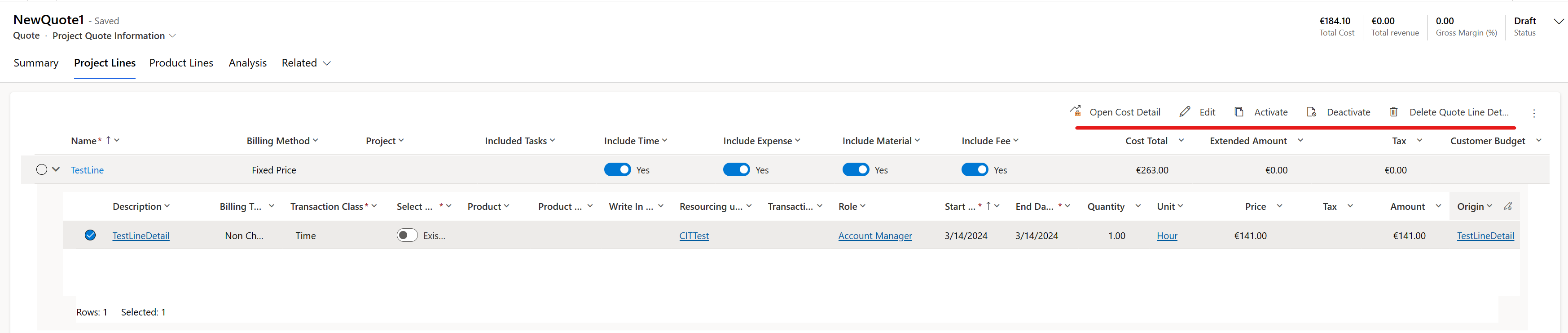The width and height of the screenshot is (1568, 333).
Task: Disable the Include Expense toggle
Action: coord(737,169)
